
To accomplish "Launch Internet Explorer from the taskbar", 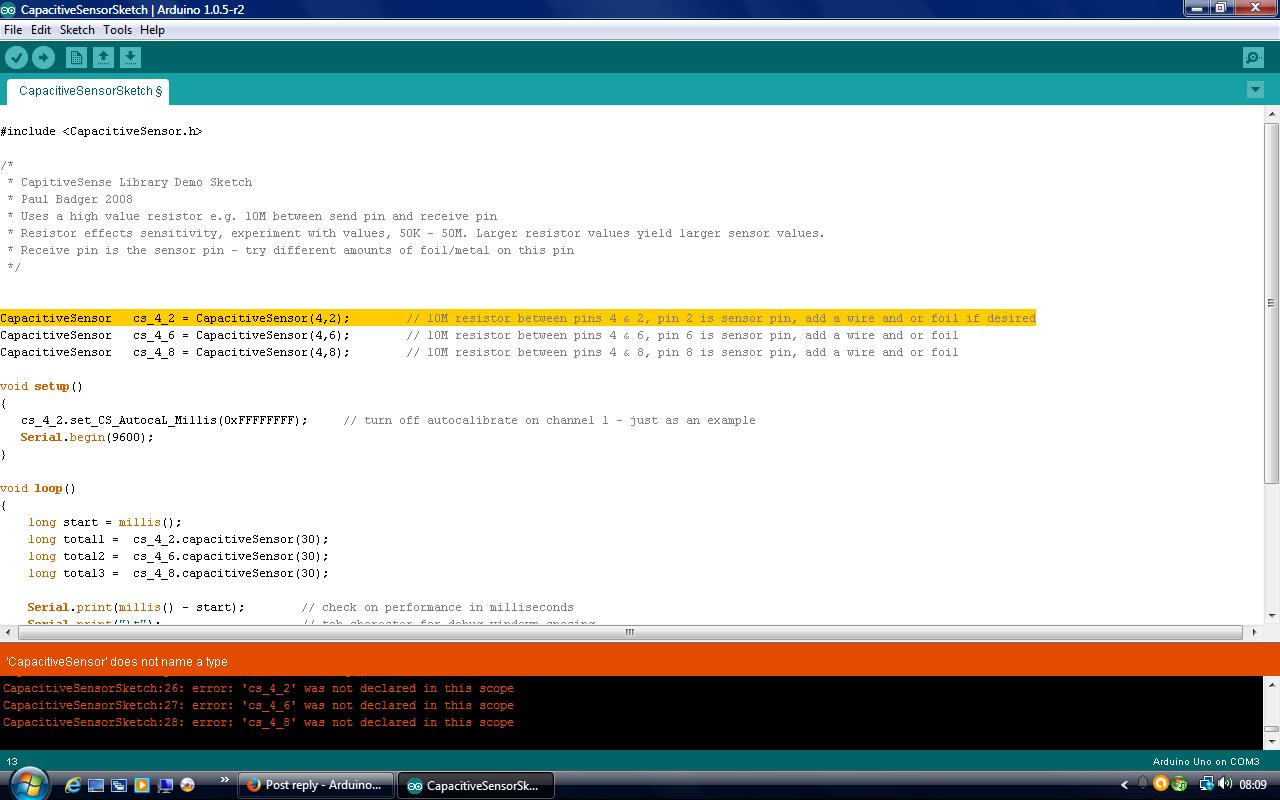I will 73,784.
